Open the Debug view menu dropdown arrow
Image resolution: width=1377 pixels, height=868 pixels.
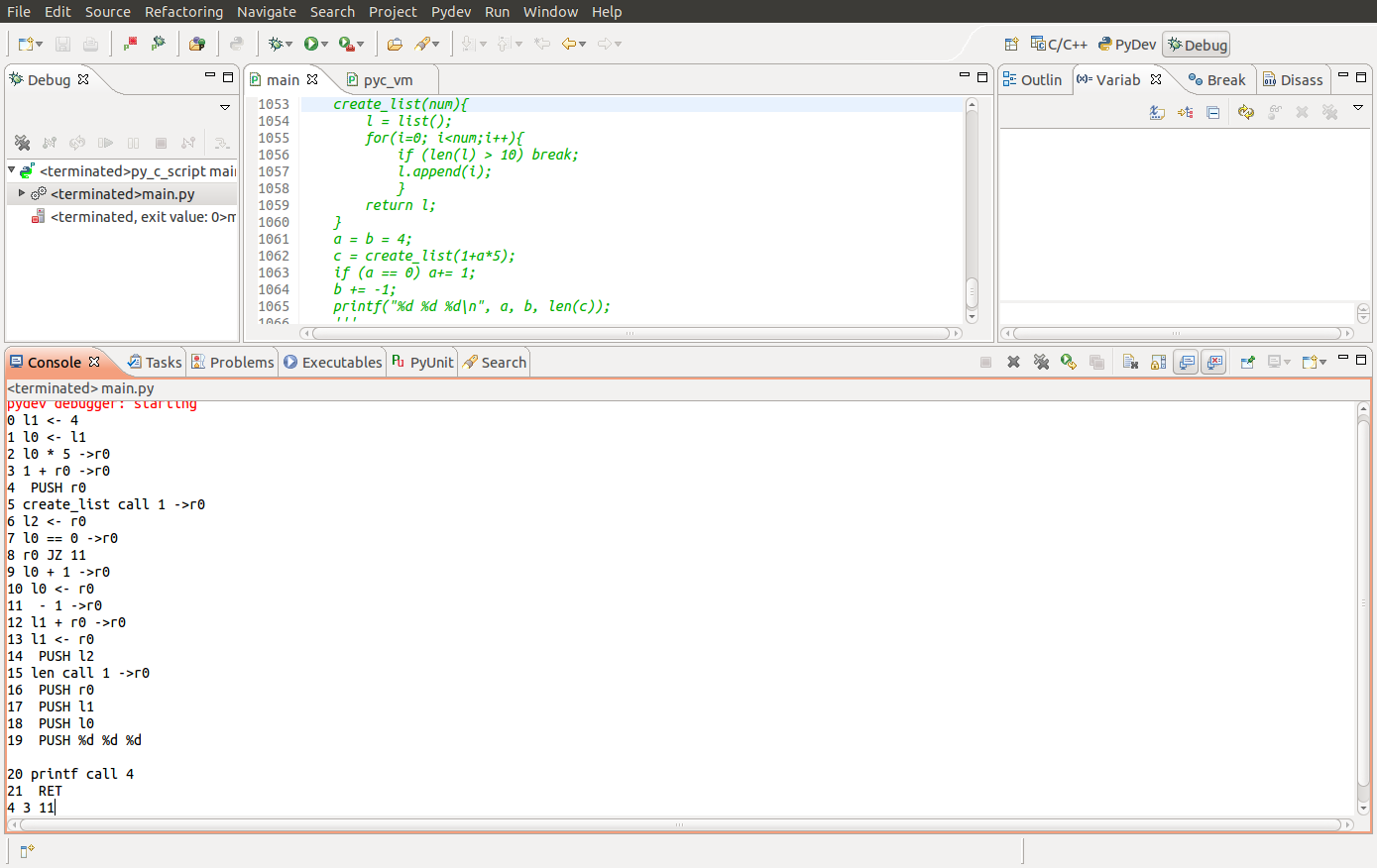[225, 107]
